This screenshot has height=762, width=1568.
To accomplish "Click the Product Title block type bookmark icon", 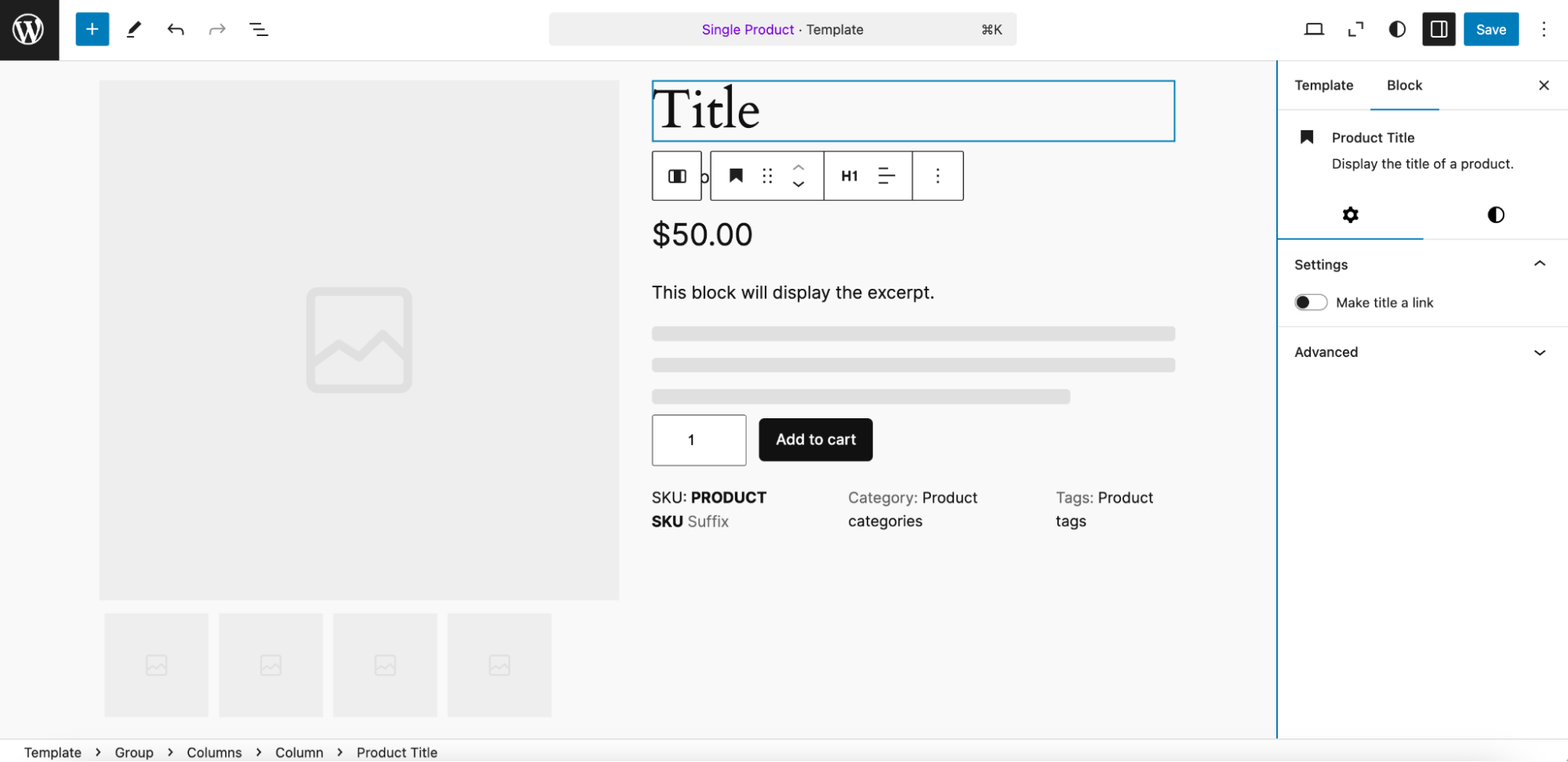I will pos(736,176).
